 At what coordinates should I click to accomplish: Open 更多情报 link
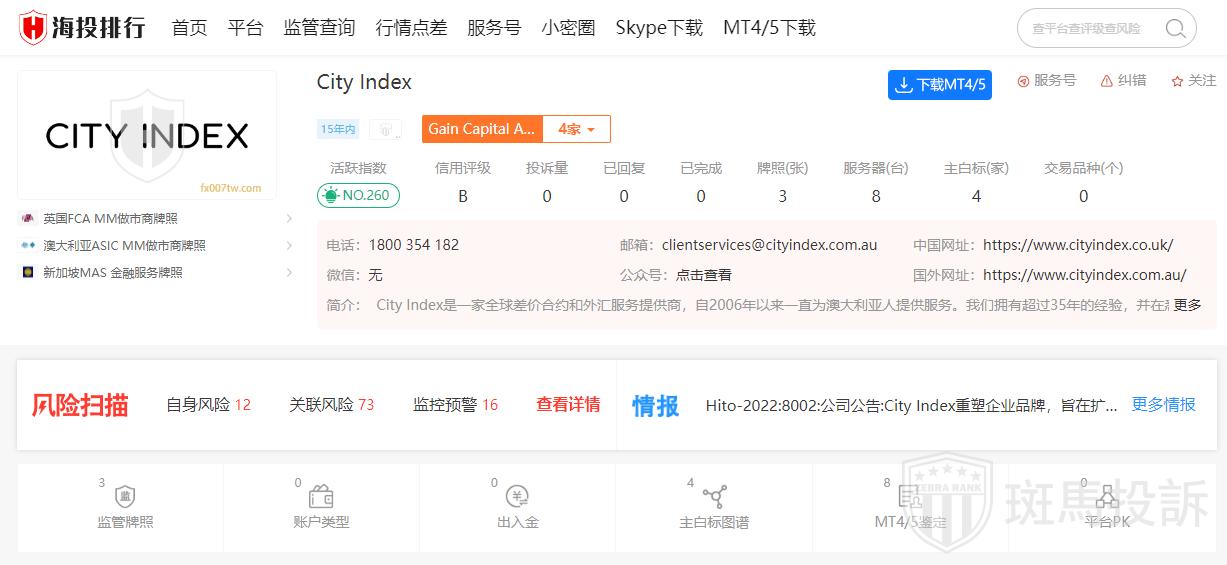(x=1163, y=405)
